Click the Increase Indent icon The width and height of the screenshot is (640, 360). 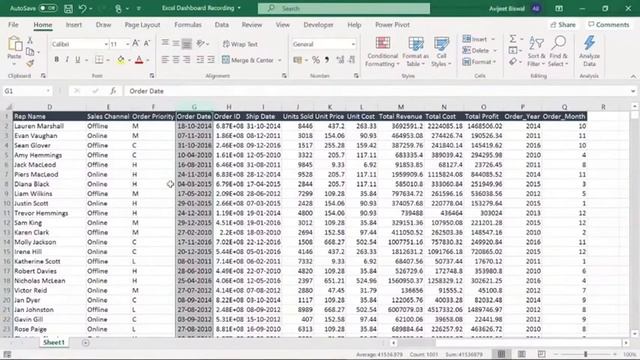pyautogui.click(x=211, y=60)
